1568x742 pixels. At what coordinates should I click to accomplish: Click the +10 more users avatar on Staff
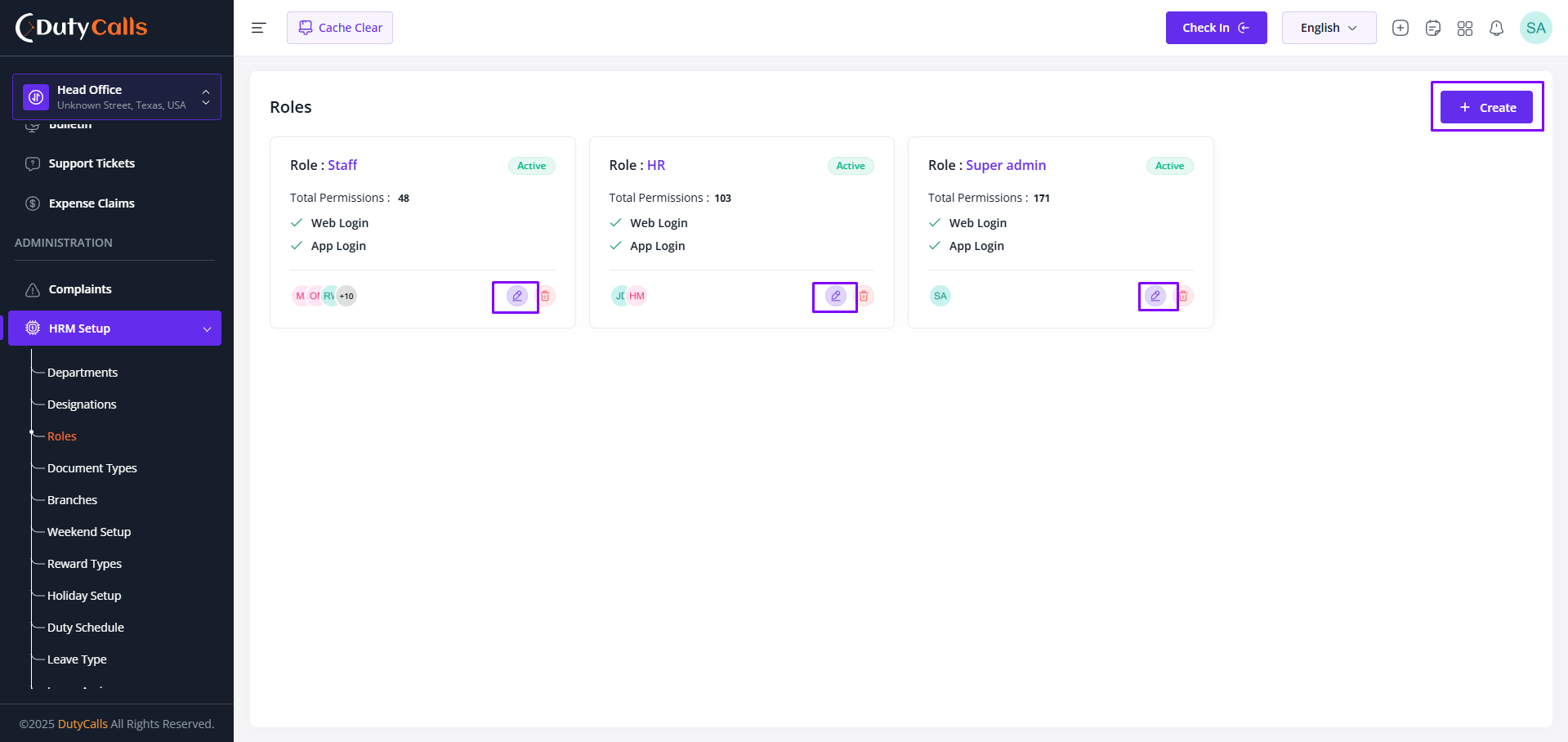click(x=346, y=296)
